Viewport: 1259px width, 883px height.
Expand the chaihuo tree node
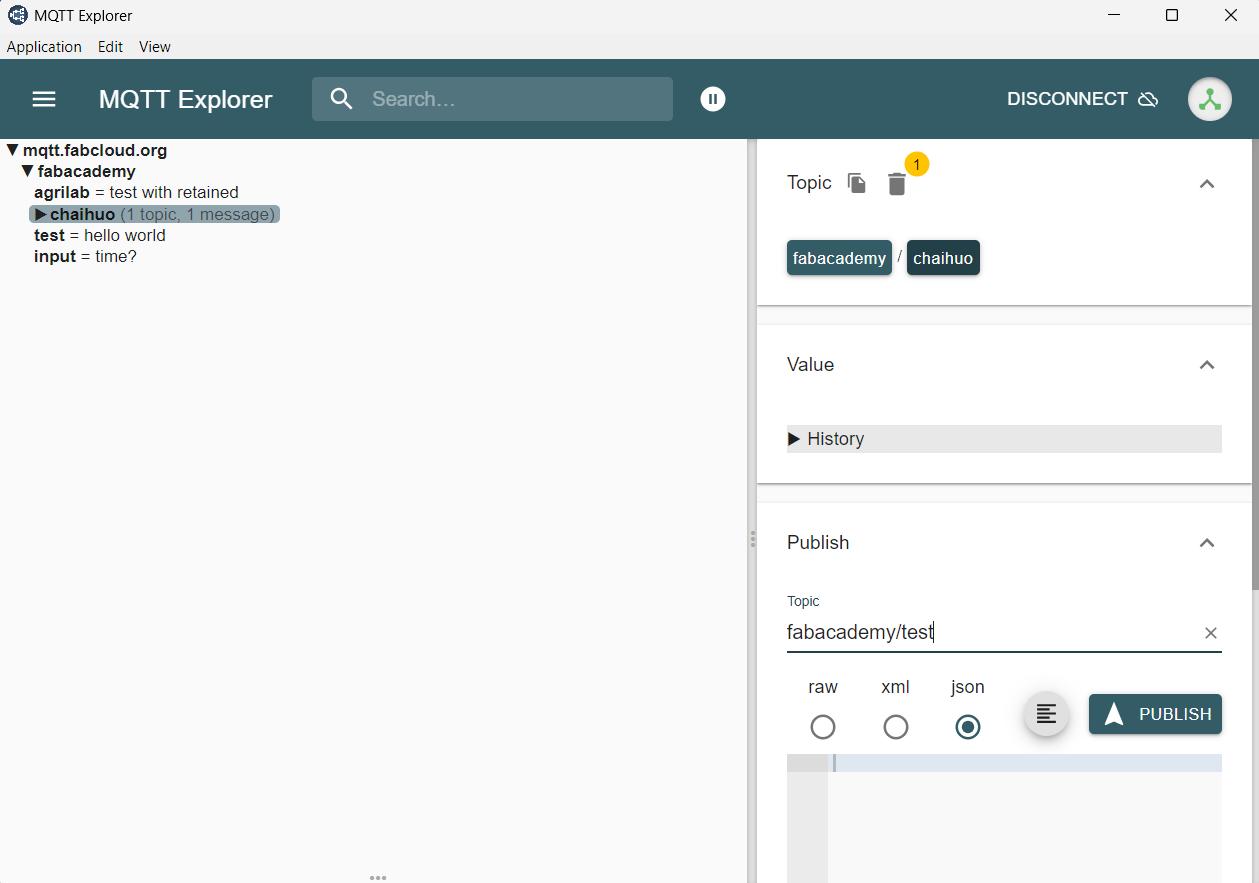[x=41, y=214]
